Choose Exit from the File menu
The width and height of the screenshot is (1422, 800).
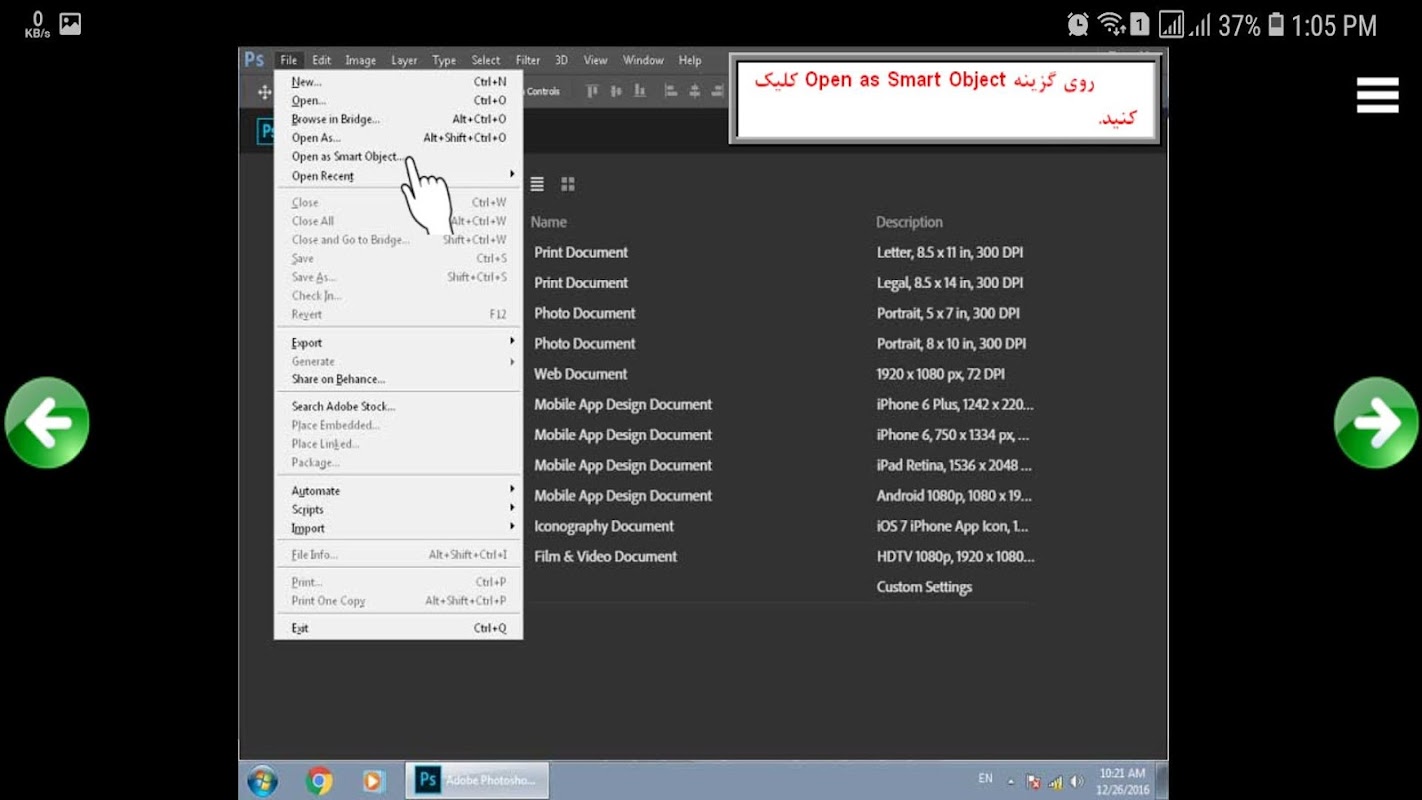[398, 628]
